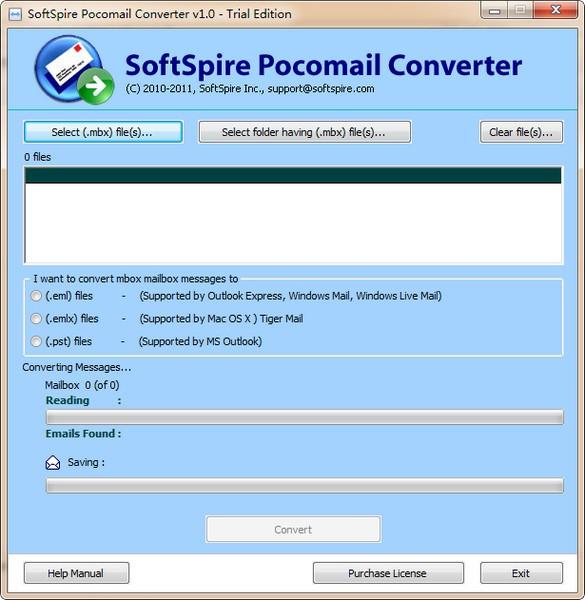Click the green arrow on the logo

tap(96, 86)
